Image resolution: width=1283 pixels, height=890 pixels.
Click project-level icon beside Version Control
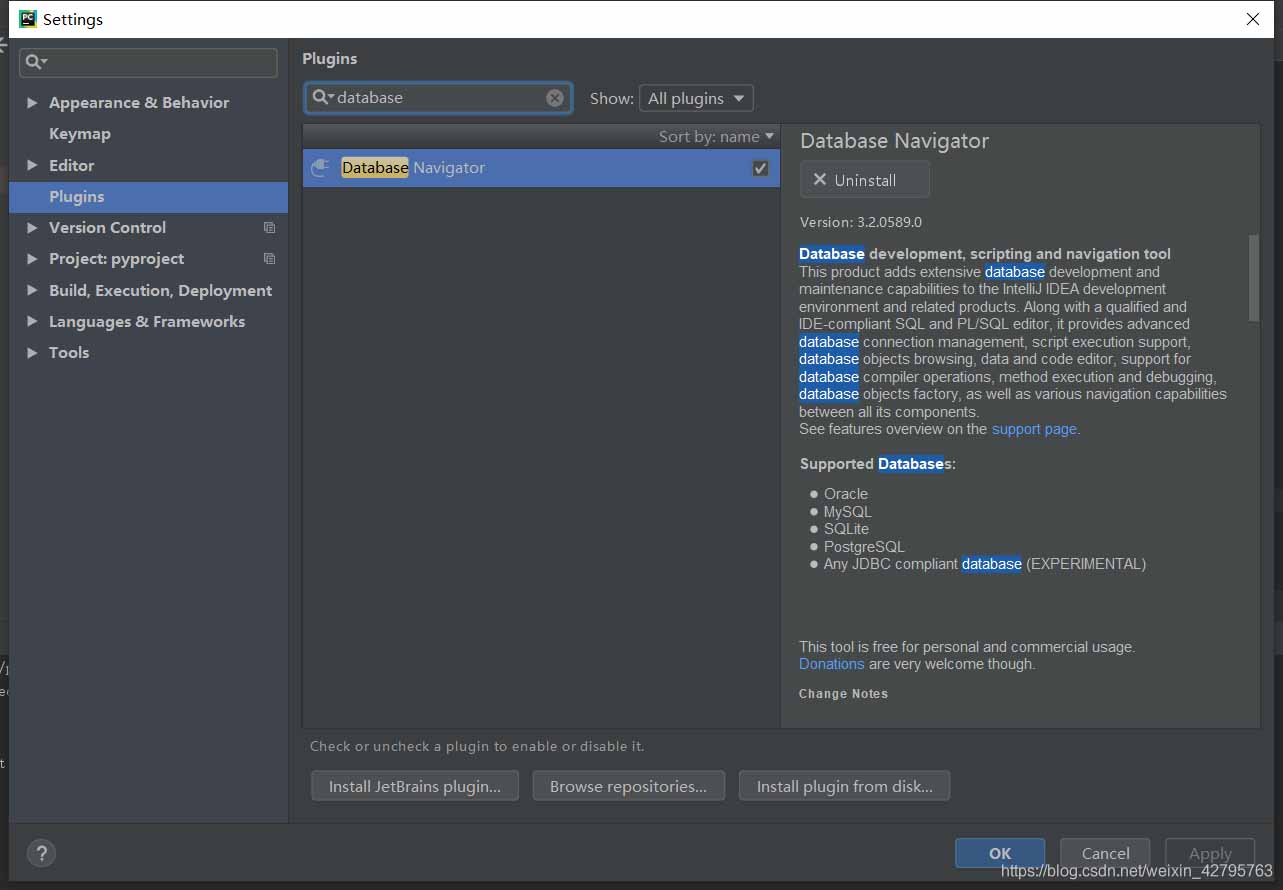point(269,228)
